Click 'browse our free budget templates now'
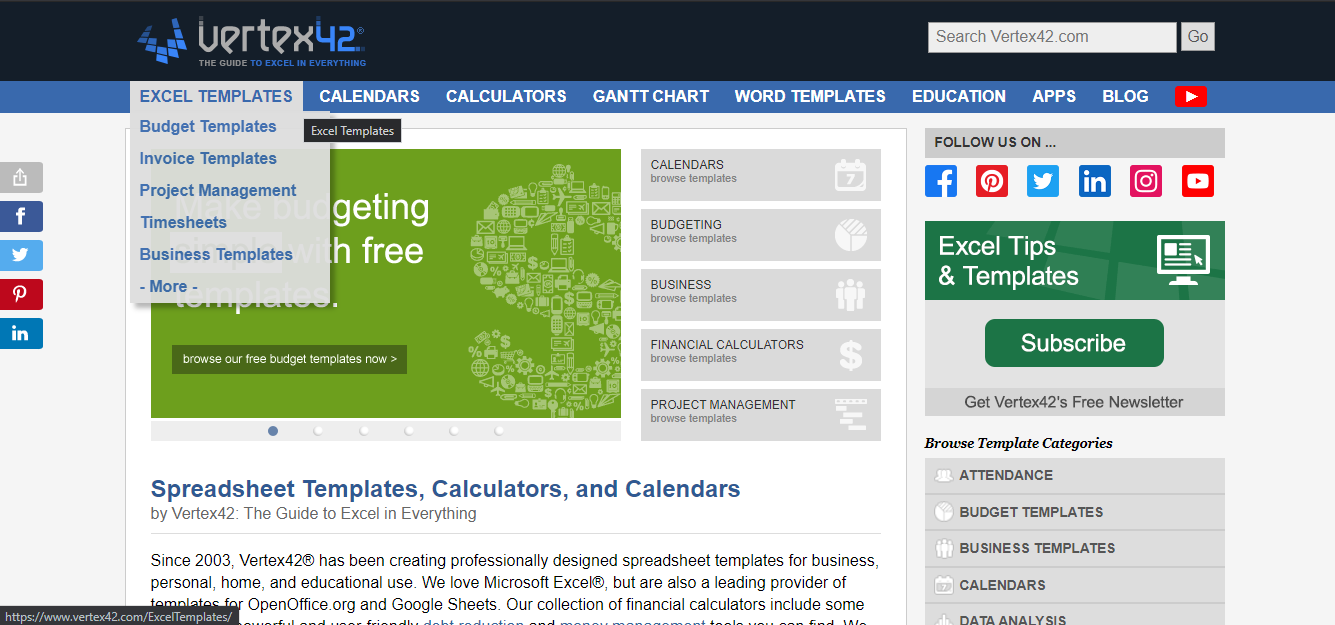This screenshot has height=625, width=1335. tap(289, 359)
